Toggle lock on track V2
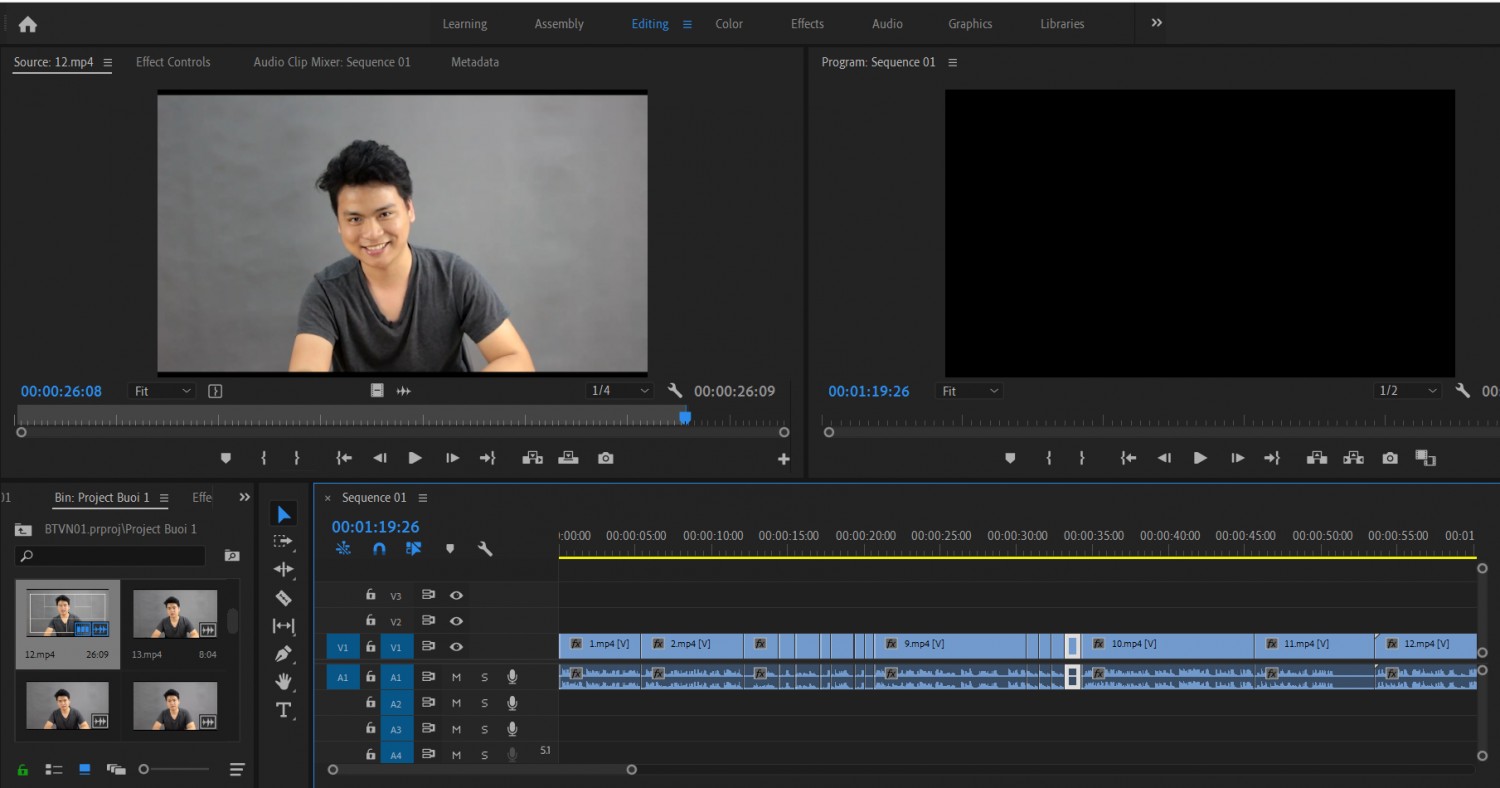Image resolution: width=1500 pixels, height=788 pixels. click(x=371, y=620)
